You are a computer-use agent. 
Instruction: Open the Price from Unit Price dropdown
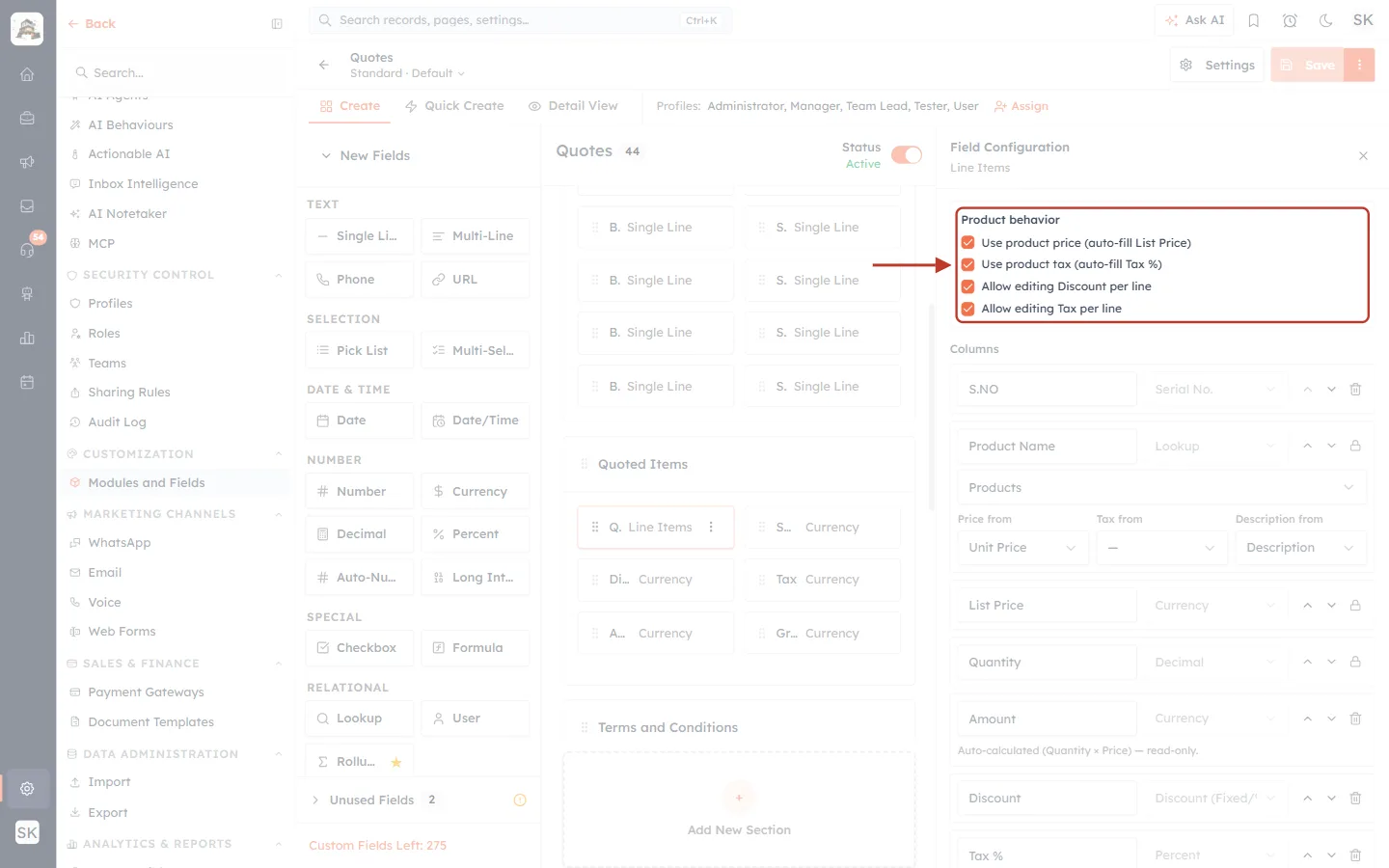click(1022, 548)
